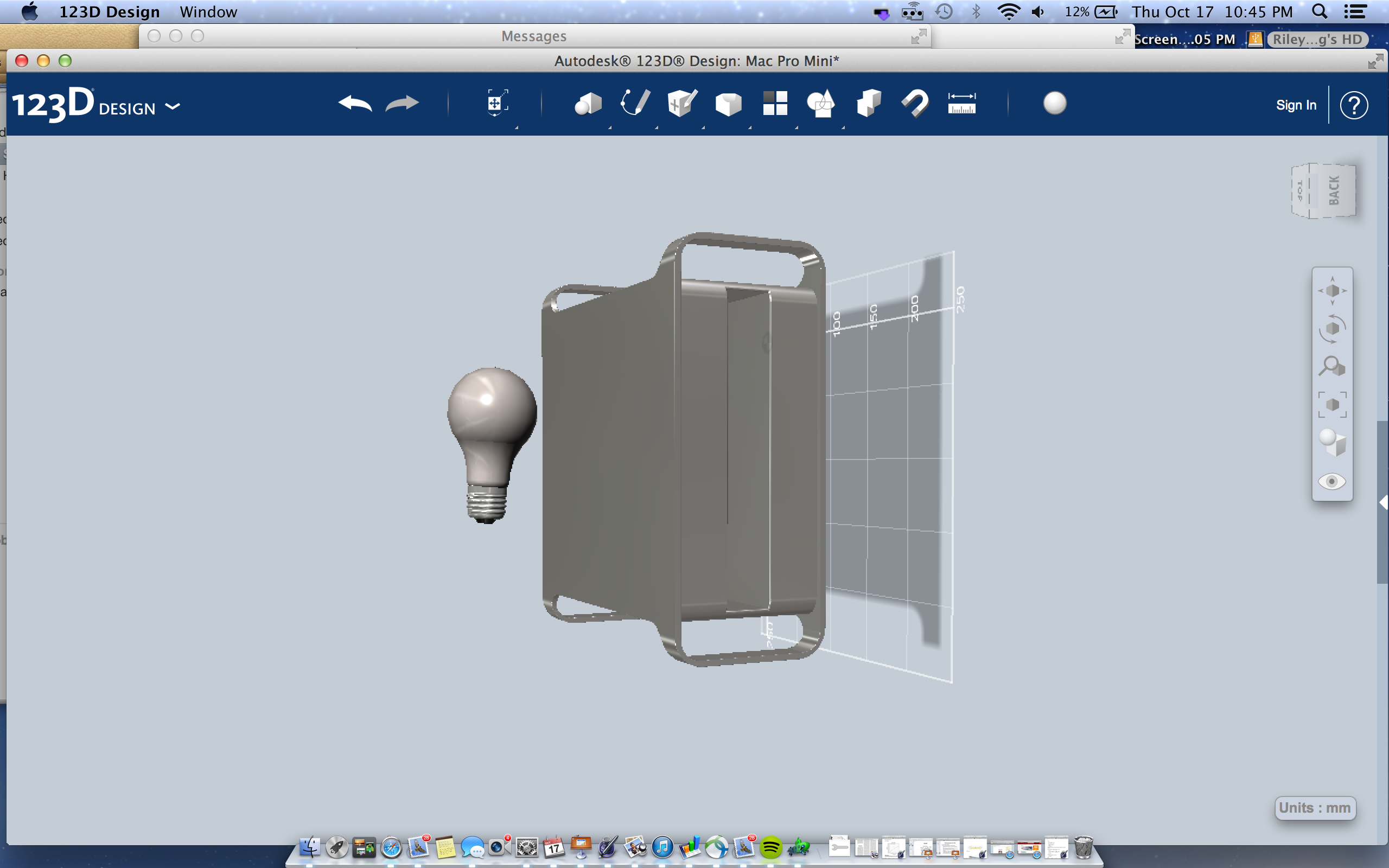Select the Redo arrow in the toolbar
The image size is (1389, 868).
(402, 104)
